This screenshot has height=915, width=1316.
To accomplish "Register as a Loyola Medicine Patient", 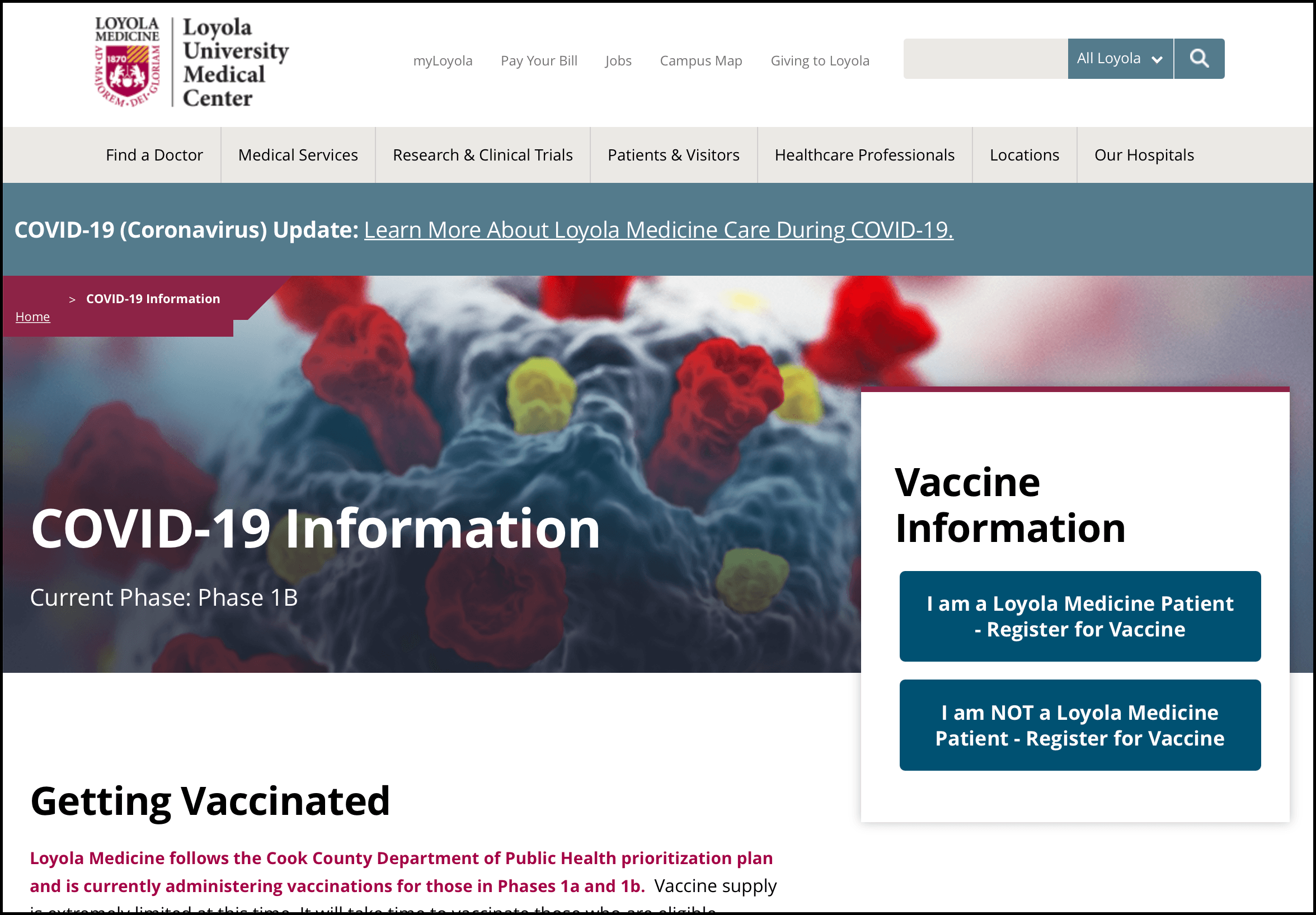I will tap(1080, 616).
